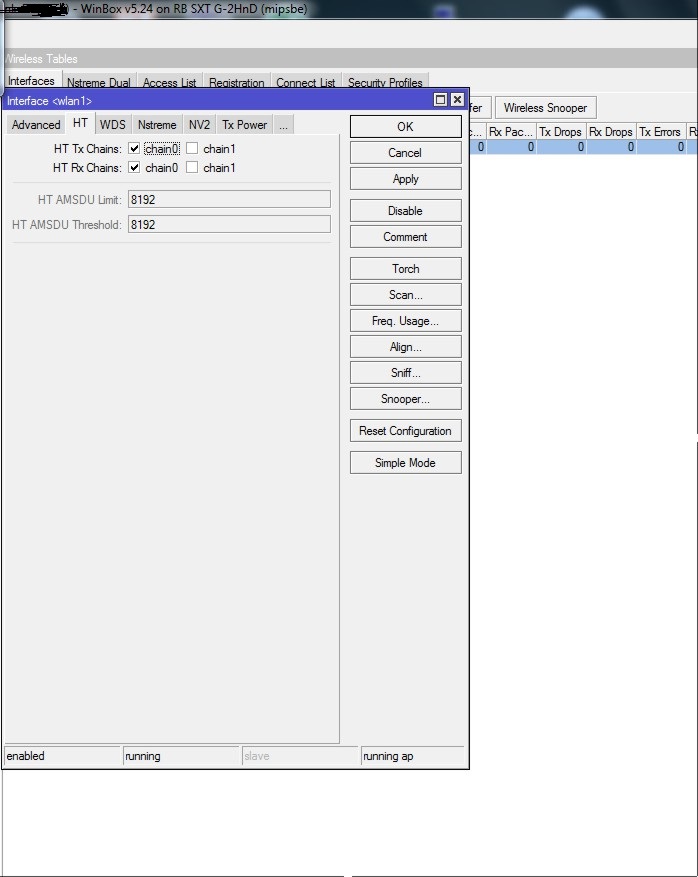Expand more tabs with the ellipsis tab
Screen dimensions: 698x877
click(x=284, y=125)
